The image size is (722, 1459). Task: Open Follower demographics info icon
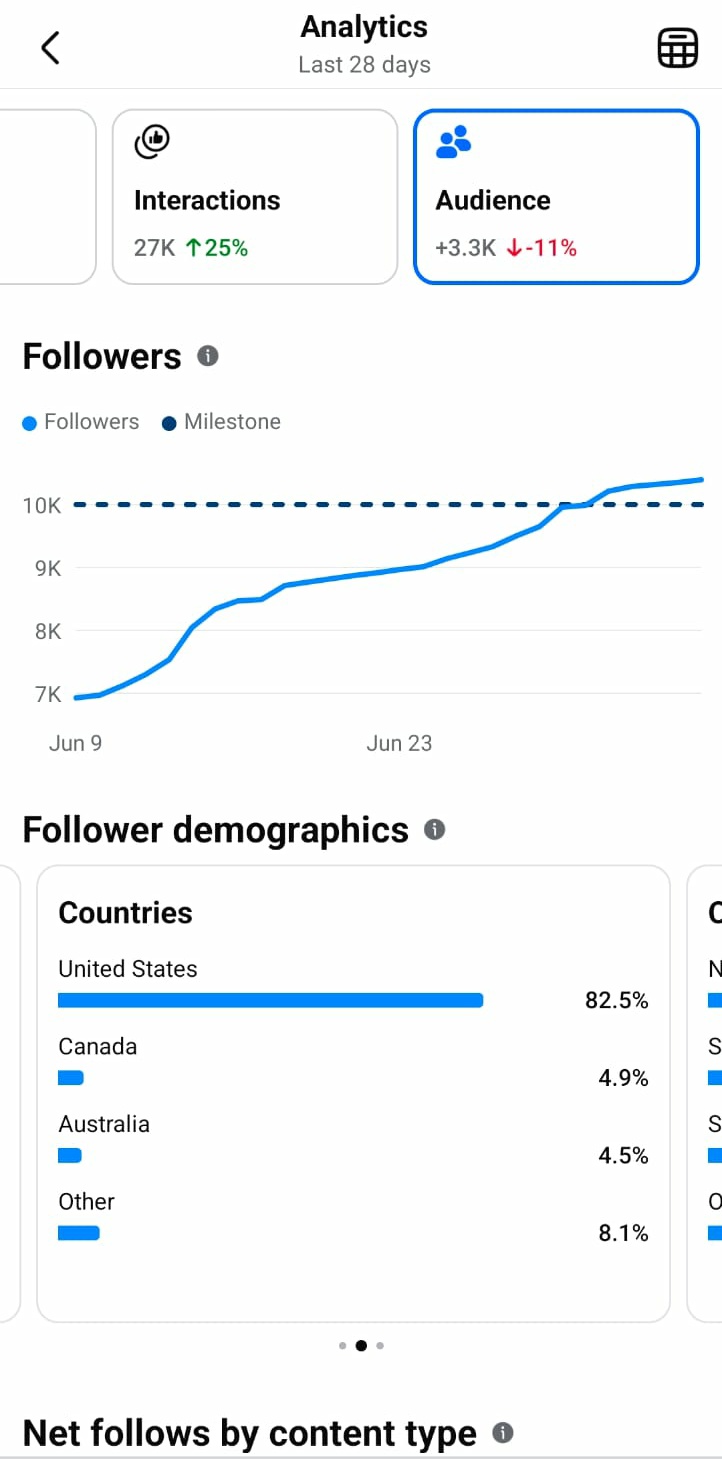(x=434, y=829)
